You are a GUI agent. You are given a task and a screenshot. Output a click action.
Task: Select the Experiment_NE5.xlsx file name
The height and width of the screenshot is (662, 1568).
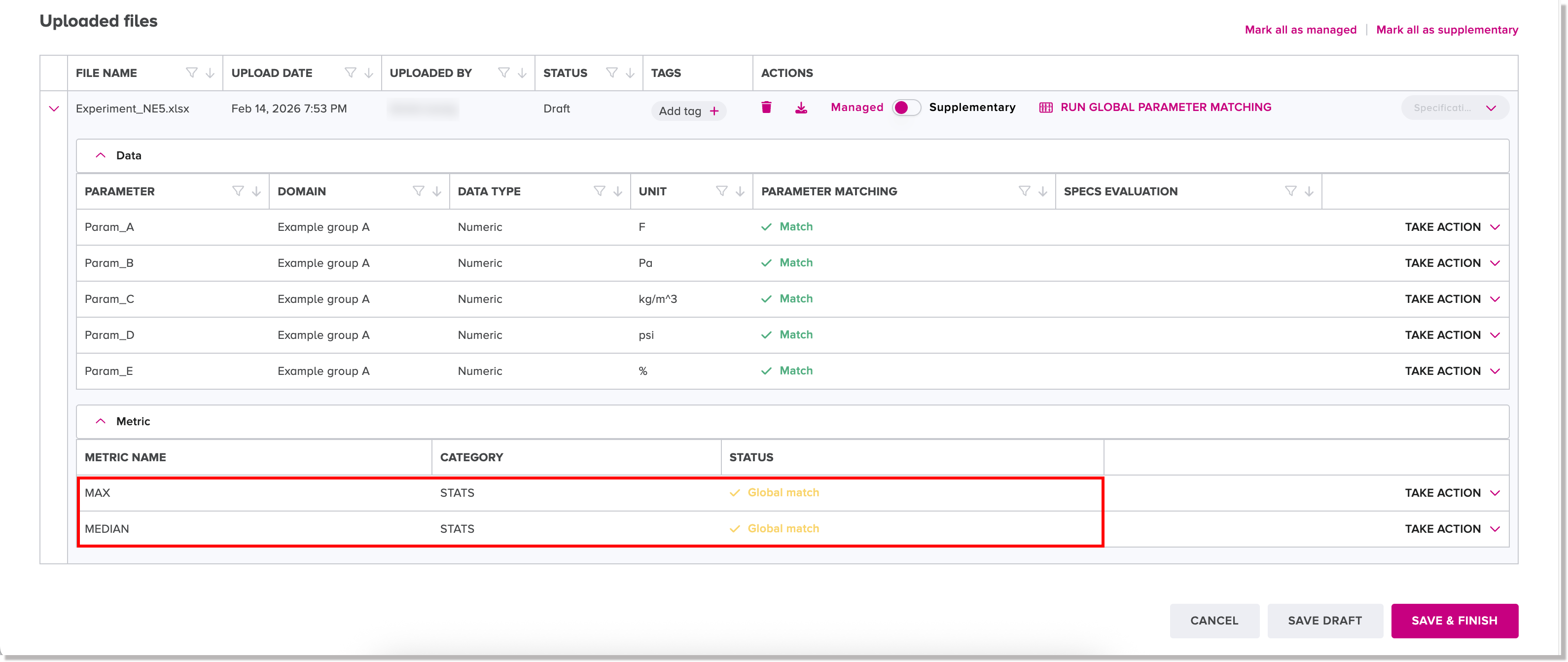133,109
